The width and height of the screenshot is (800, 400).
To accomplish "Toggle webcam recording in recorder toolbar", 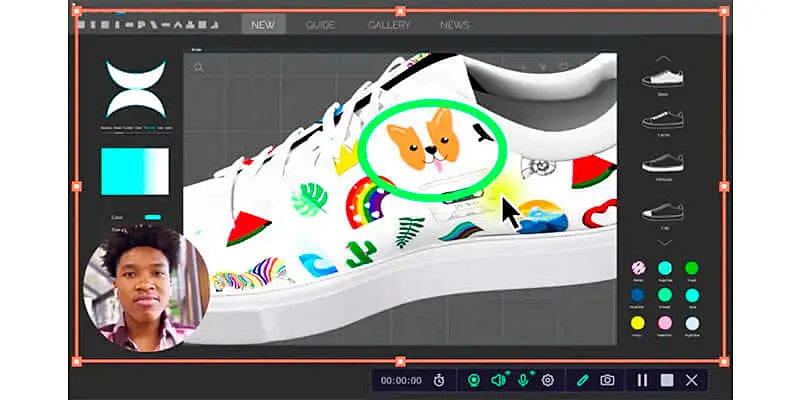I will [474, 380].
